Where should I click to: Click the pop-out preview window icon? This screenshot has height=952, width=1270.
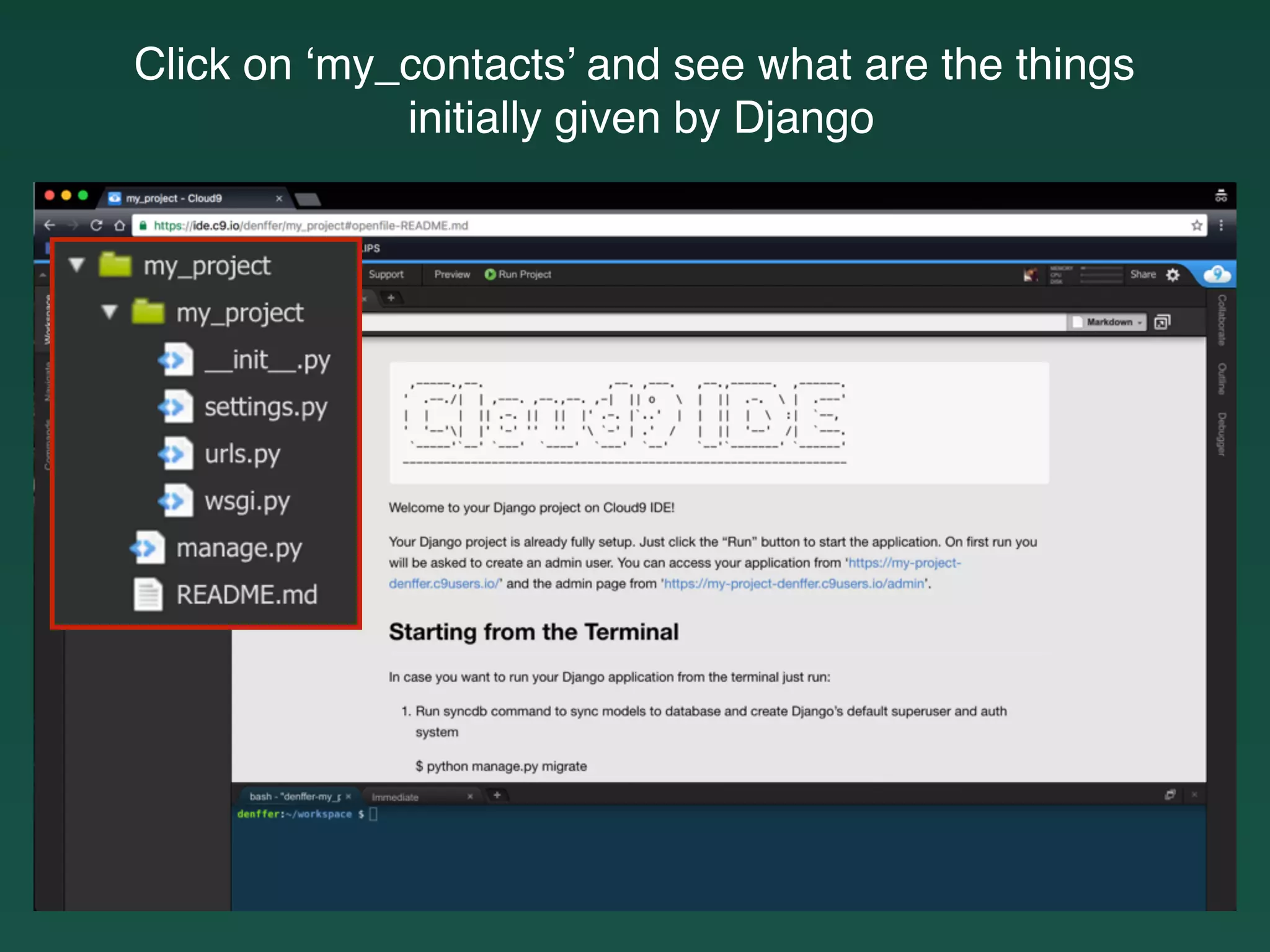click(x=1161, y=322)
